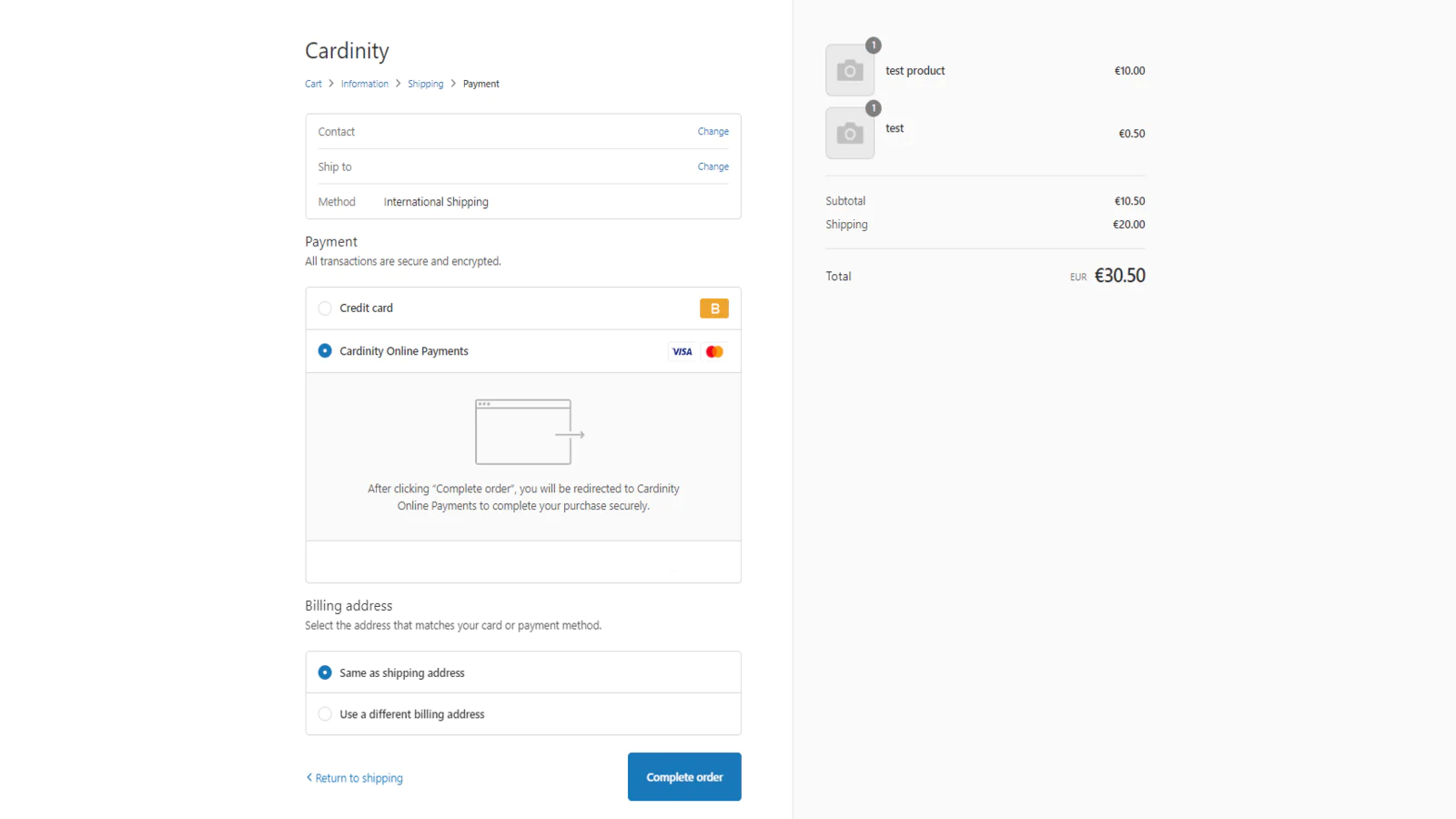Click the EUR currency label
The width and height of the screenshot is (1456, 819).
[x=1078, y=278]
